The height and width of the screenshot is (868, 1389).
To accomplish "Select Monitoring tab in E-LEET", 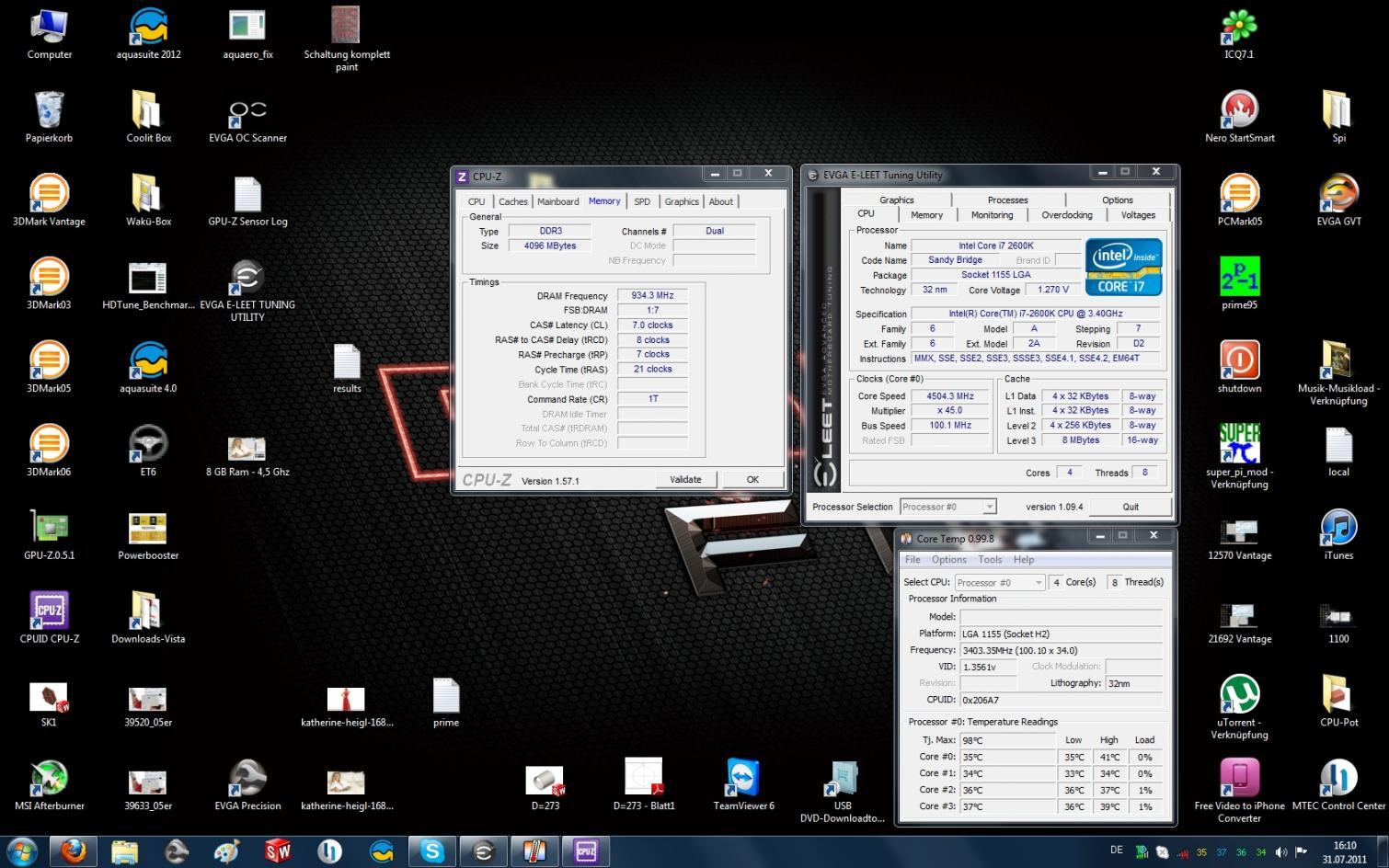I will (x=992, y=215).
